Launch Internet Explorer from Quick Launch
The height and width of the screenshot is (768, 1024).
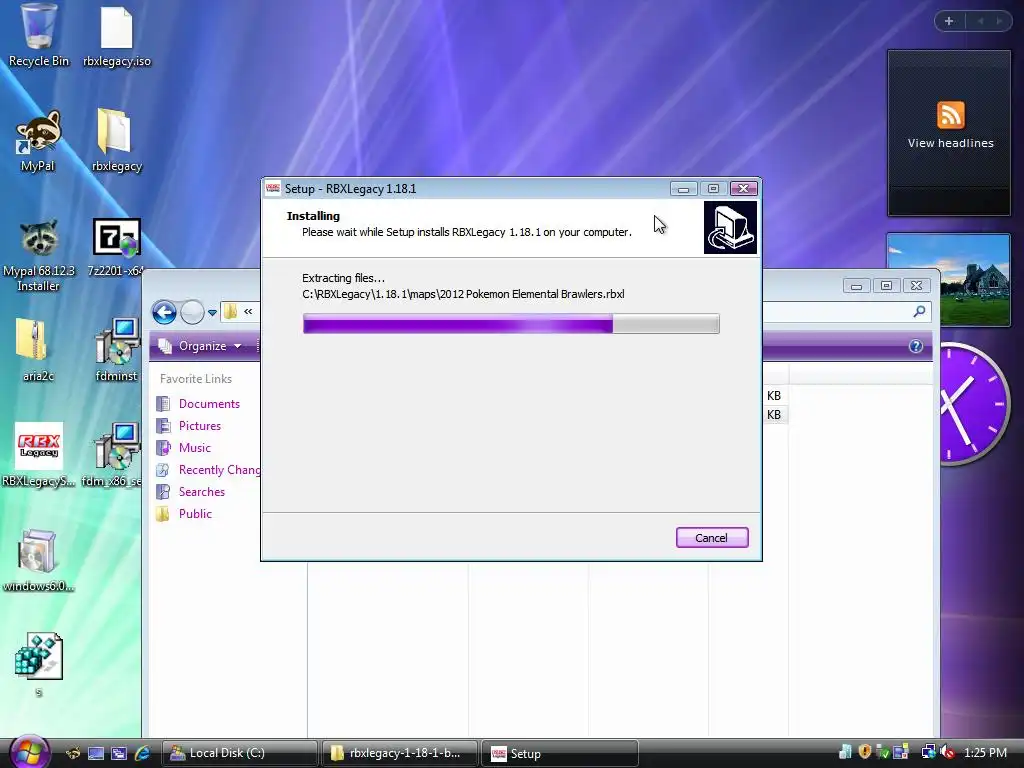[x=142, y=753]
